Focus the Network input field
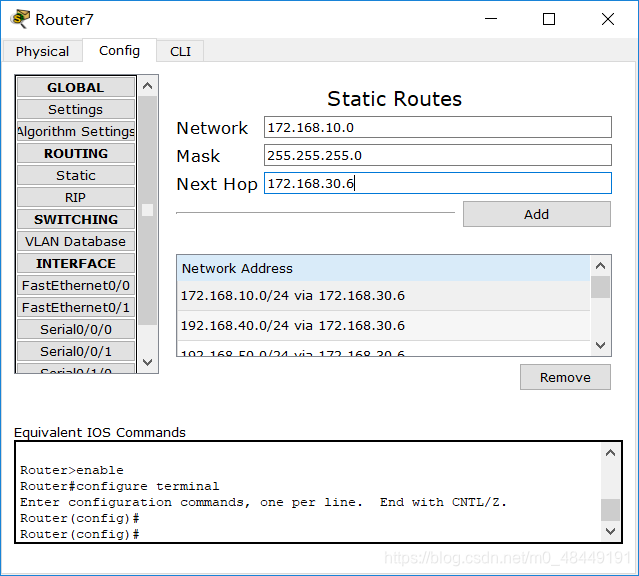Screen dimensions: 639x576 click(x=438, y=127)
